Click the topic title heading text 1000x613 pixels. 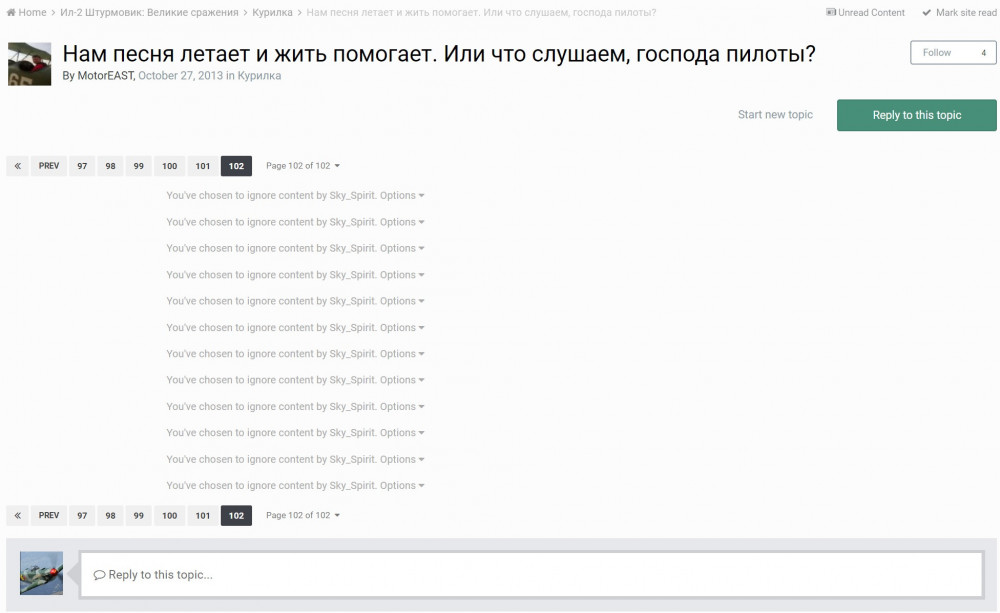439,54
